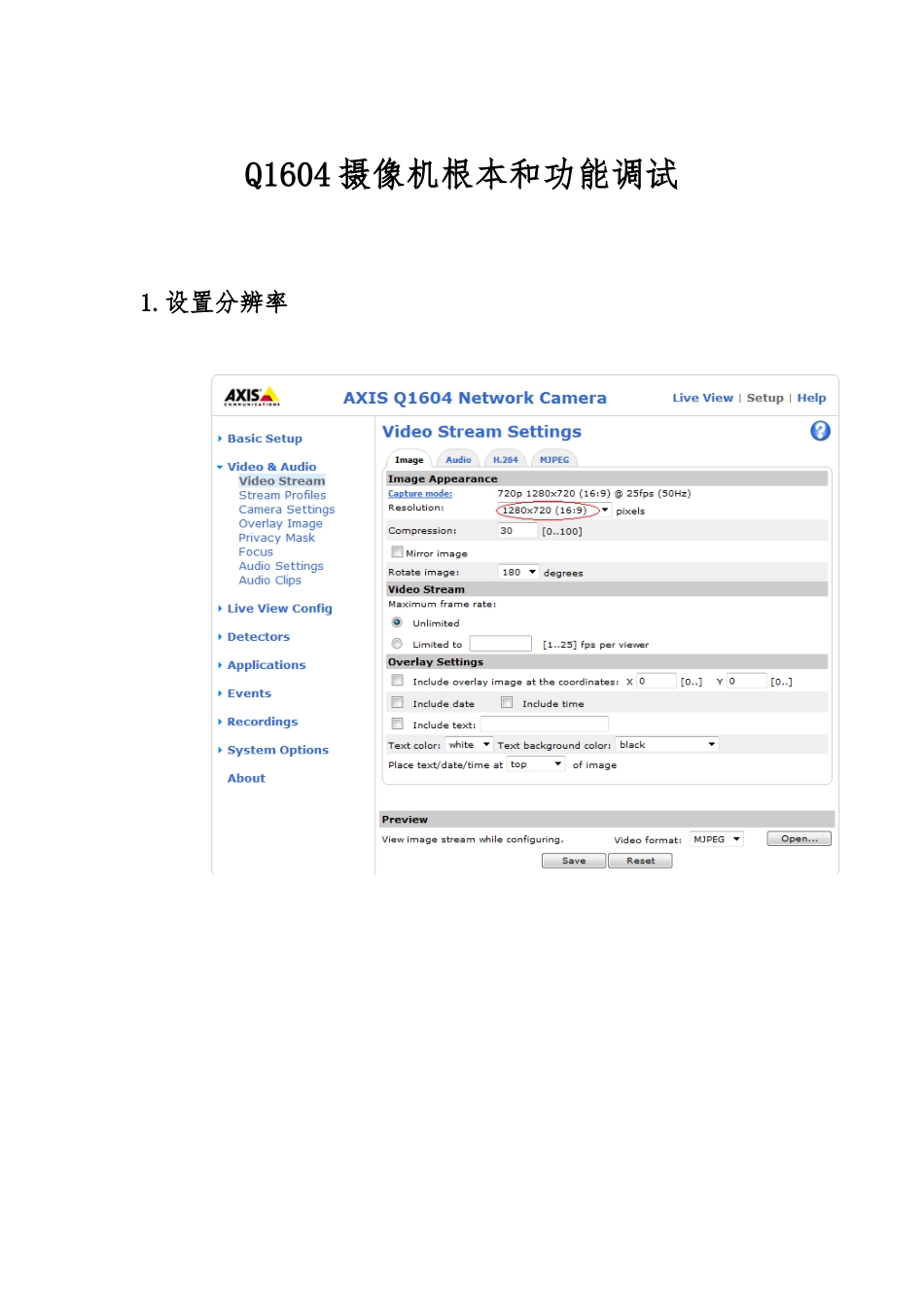
Task: Switch to the Image tab
Action: pyautogui.click(x=409, y=460)
